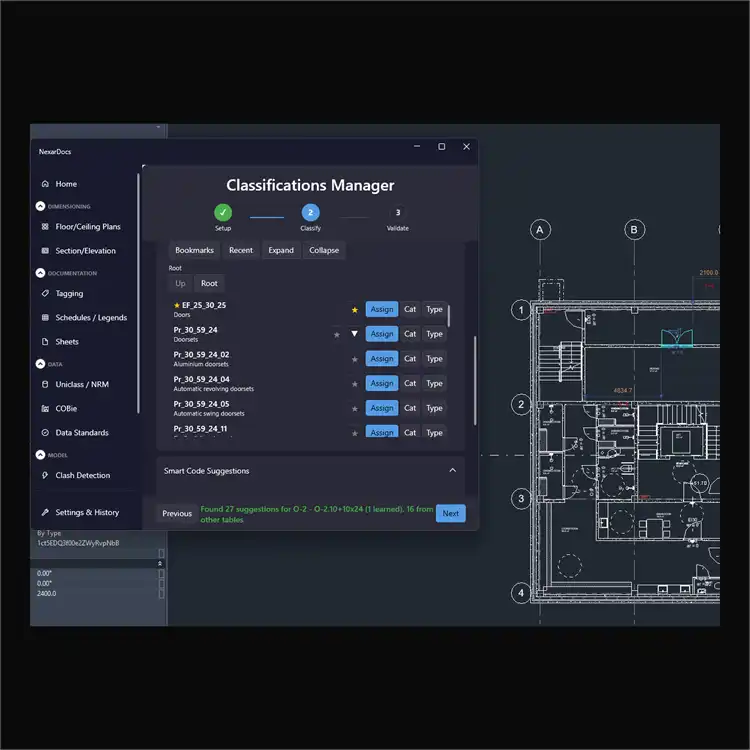Show Recent classifications
The width and height of the screenshot is (750, 750).
point(241,250)
